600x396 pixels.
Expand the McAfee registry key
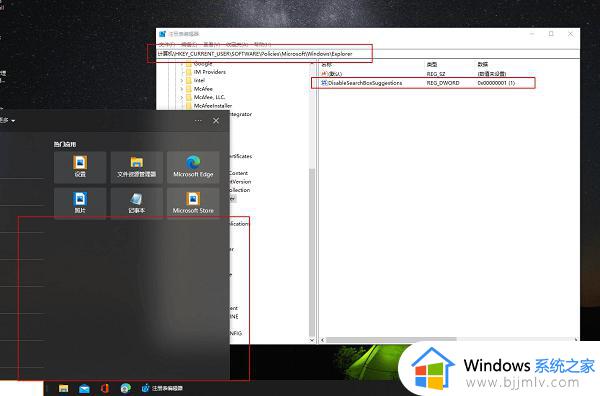182,89
